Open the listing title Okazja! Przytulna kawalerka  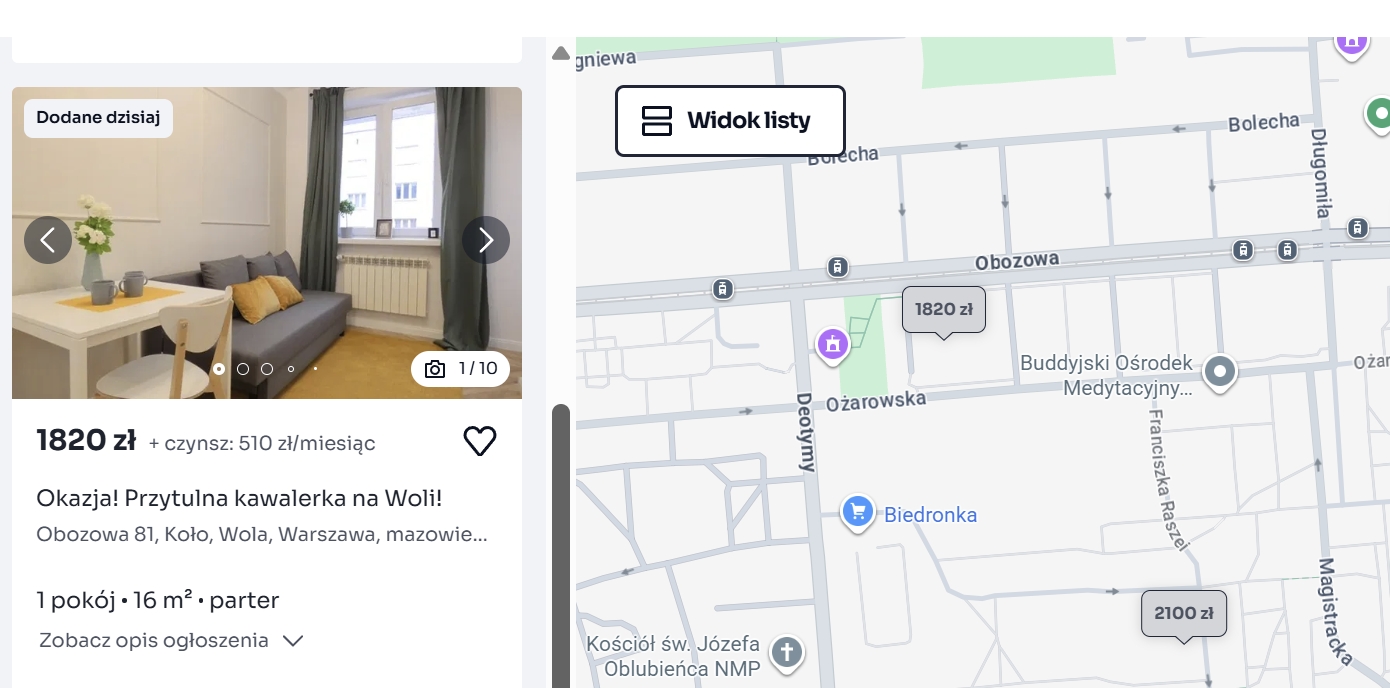pyautogui.click(x=239, y=498)
